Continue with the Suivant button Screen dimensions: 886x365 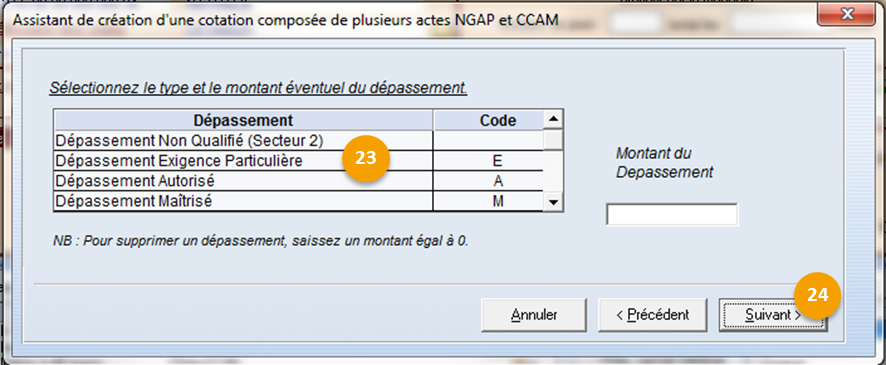coord(772,315)
